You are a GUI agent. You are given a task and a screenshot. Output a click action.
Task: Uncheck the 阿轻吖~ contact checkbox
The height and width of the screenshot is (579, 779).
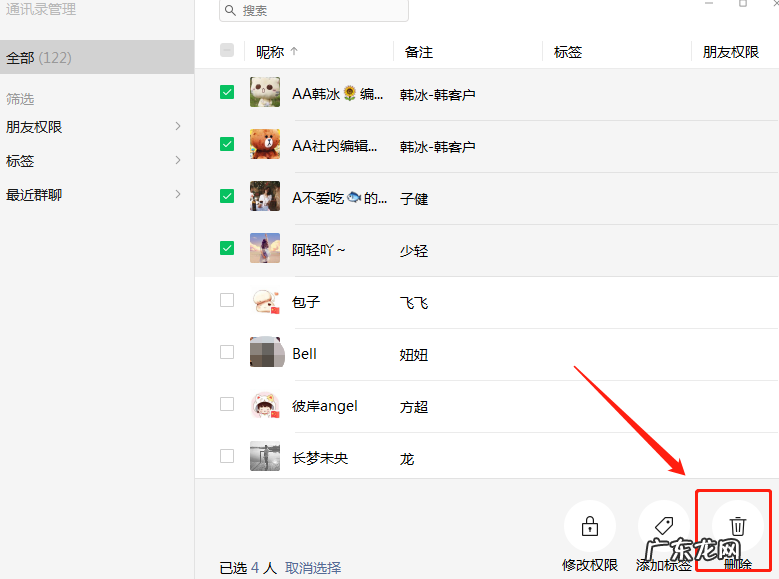coord(227,248)
